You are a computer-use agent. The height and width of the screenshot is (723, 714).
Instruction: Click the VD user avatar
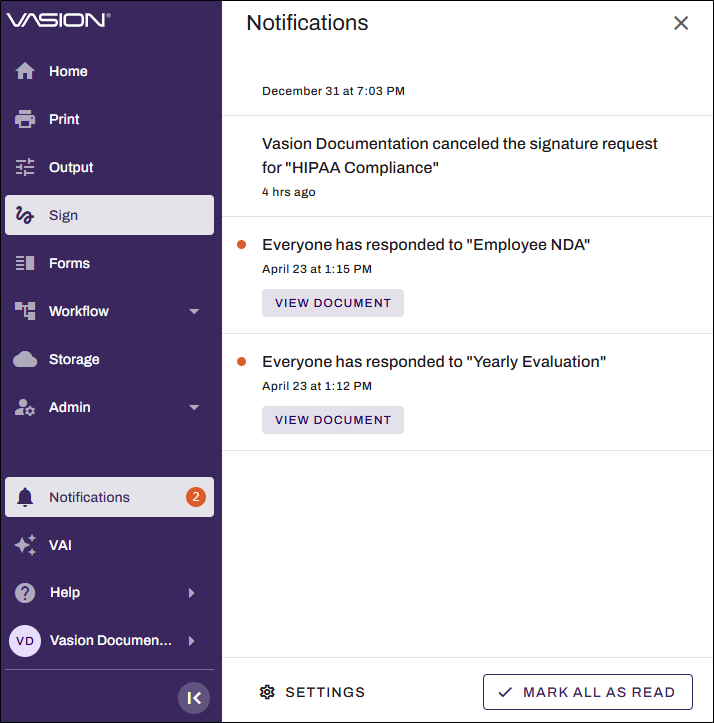[x=25, y=640]
